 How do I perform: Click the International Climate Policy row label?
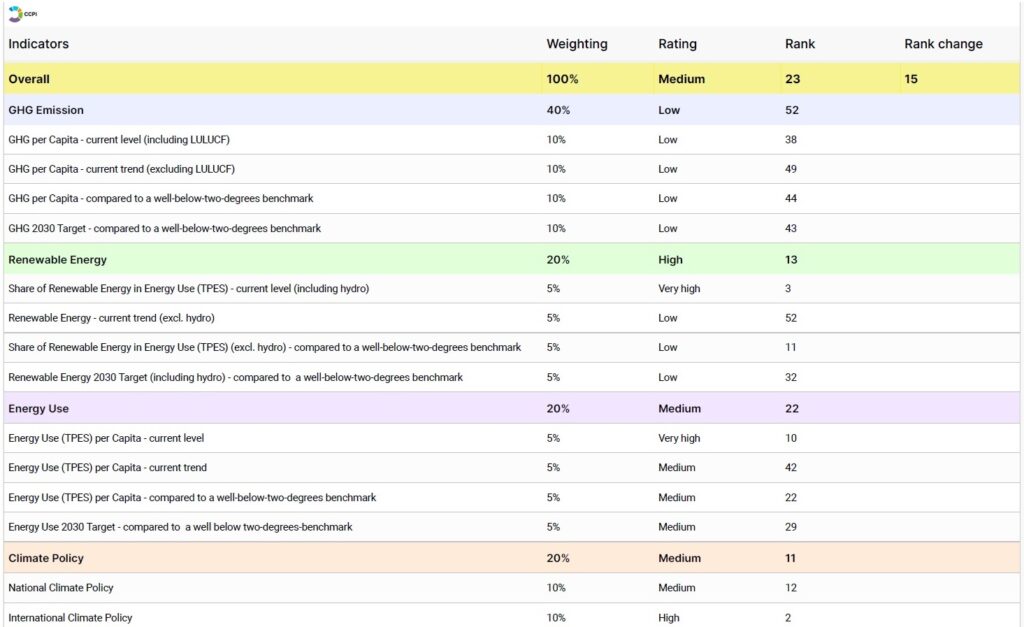pos(70,618)
